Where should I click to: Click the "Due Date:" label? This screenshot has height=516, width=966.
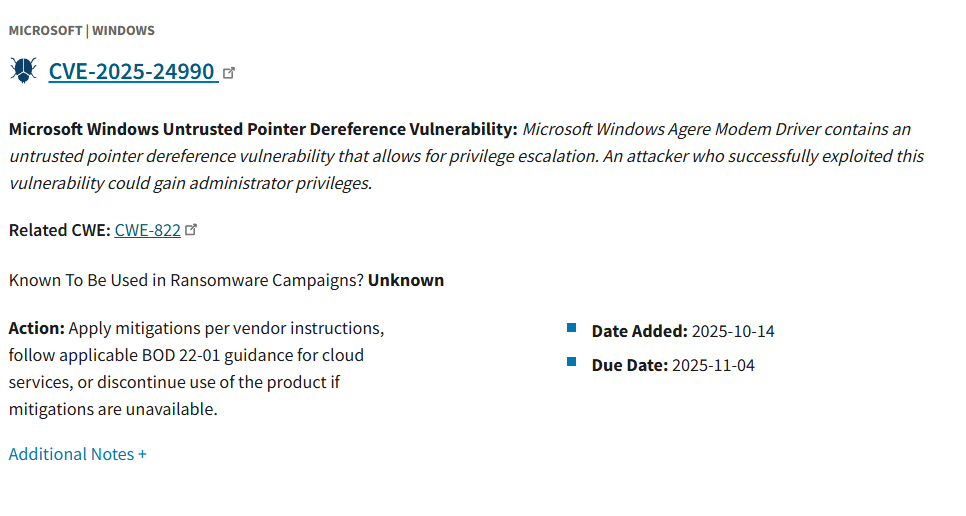(629, 365)
